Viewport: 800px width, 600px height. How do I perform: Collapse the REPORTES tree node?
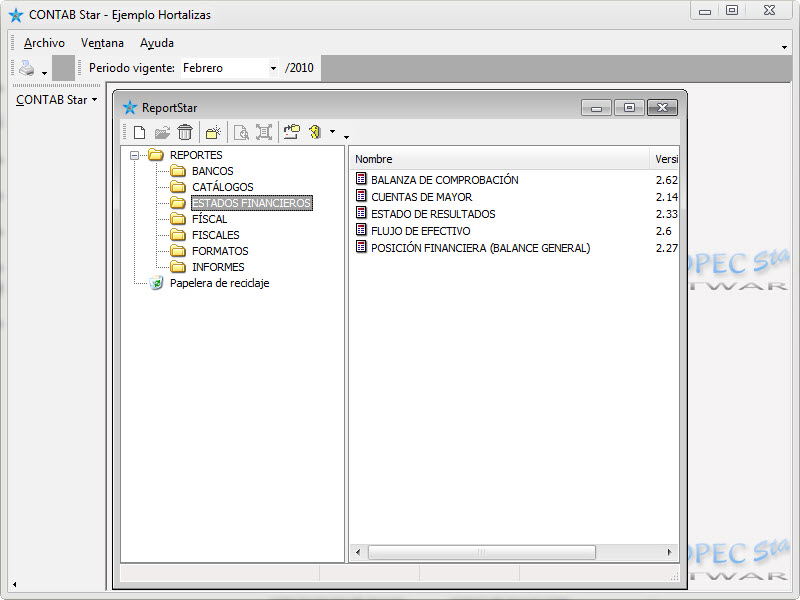click(x=134, y=155)
